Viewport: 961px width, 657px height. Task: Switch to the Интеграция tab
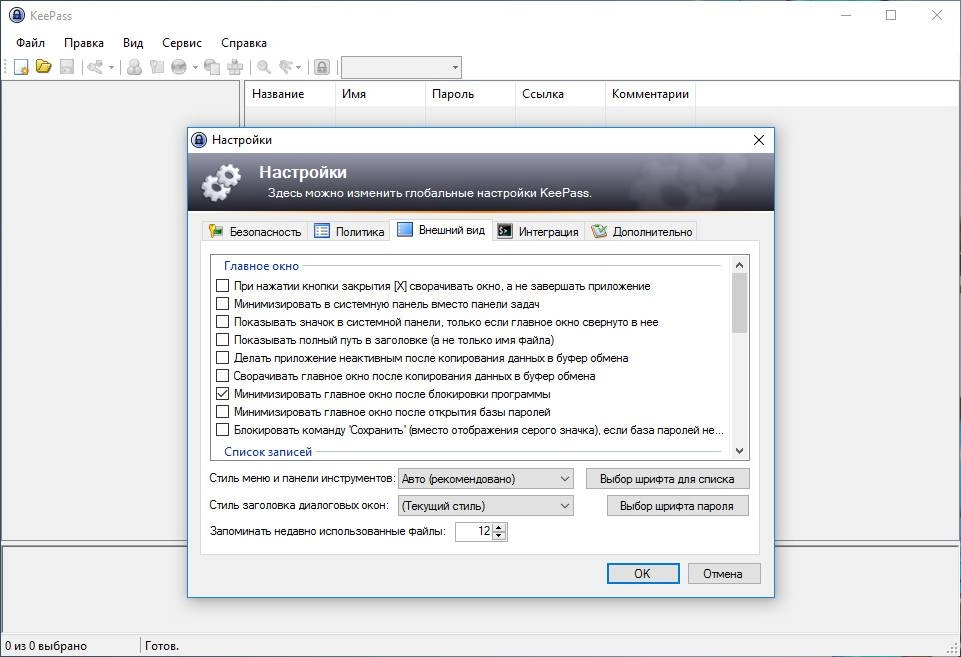click(x=538, y=232)
